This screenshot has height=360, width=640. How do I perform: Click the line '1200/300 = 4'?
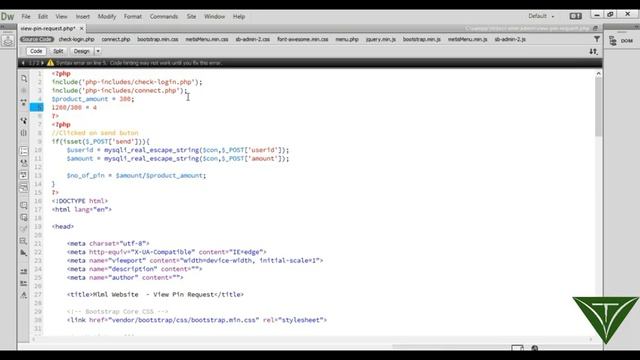point(74,107)
